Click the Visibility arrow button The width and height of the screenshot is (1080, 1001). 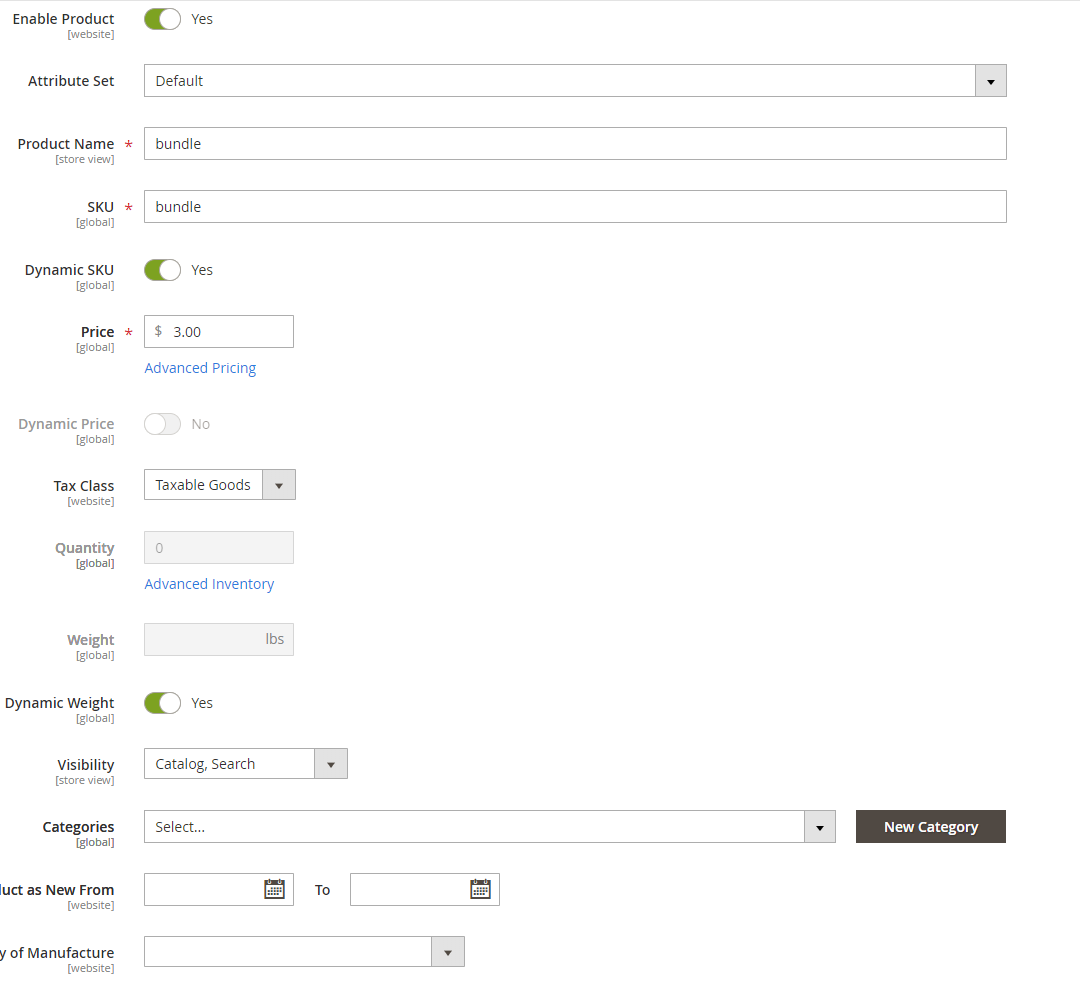tap(331, 764)
